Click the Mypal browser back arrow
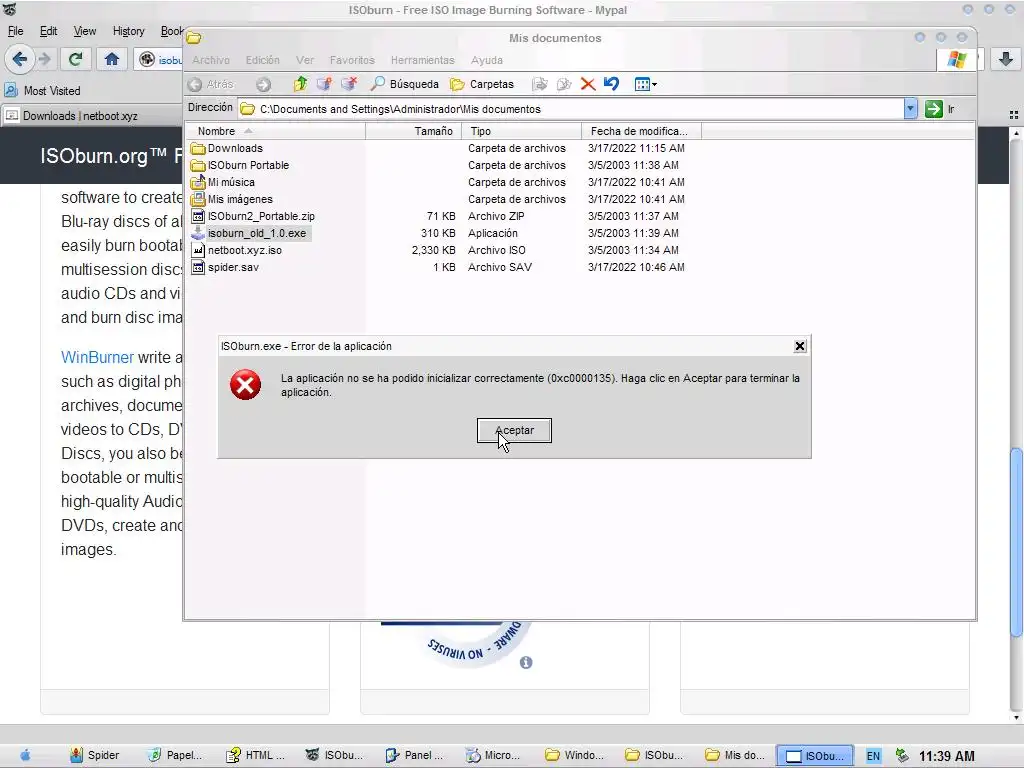 click(x=20, y=59)
